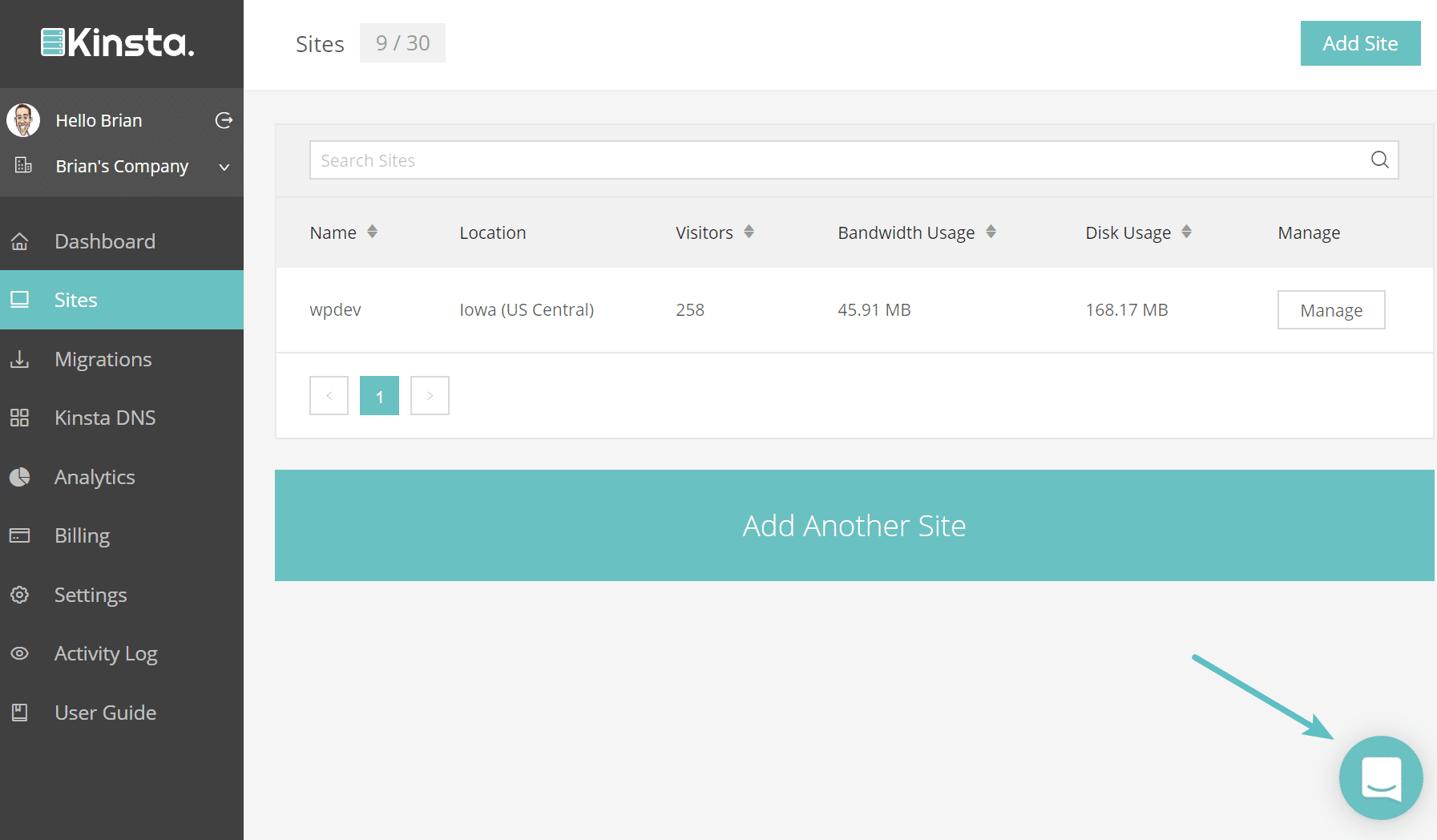Open the Dashboard home icon

click(19, 240)
